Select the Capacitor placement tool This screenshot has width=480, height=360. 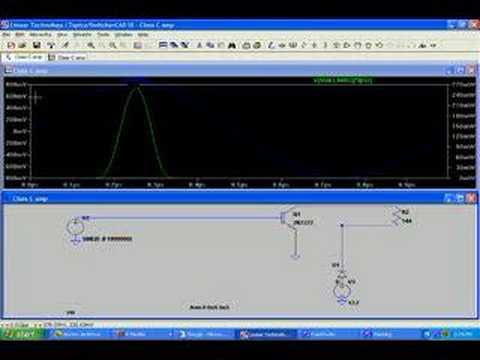click(x=314, y=45)
